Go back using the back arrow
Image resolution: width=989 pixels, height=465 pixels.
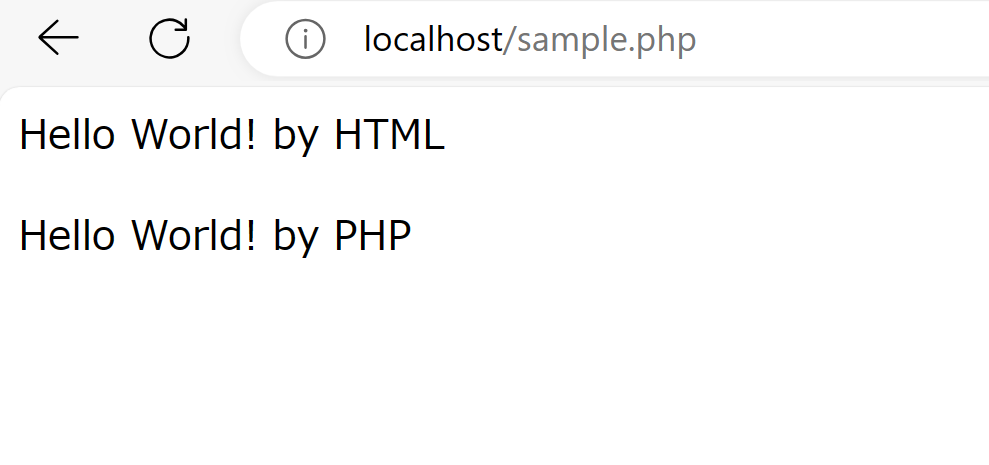[x=58, y=38]
